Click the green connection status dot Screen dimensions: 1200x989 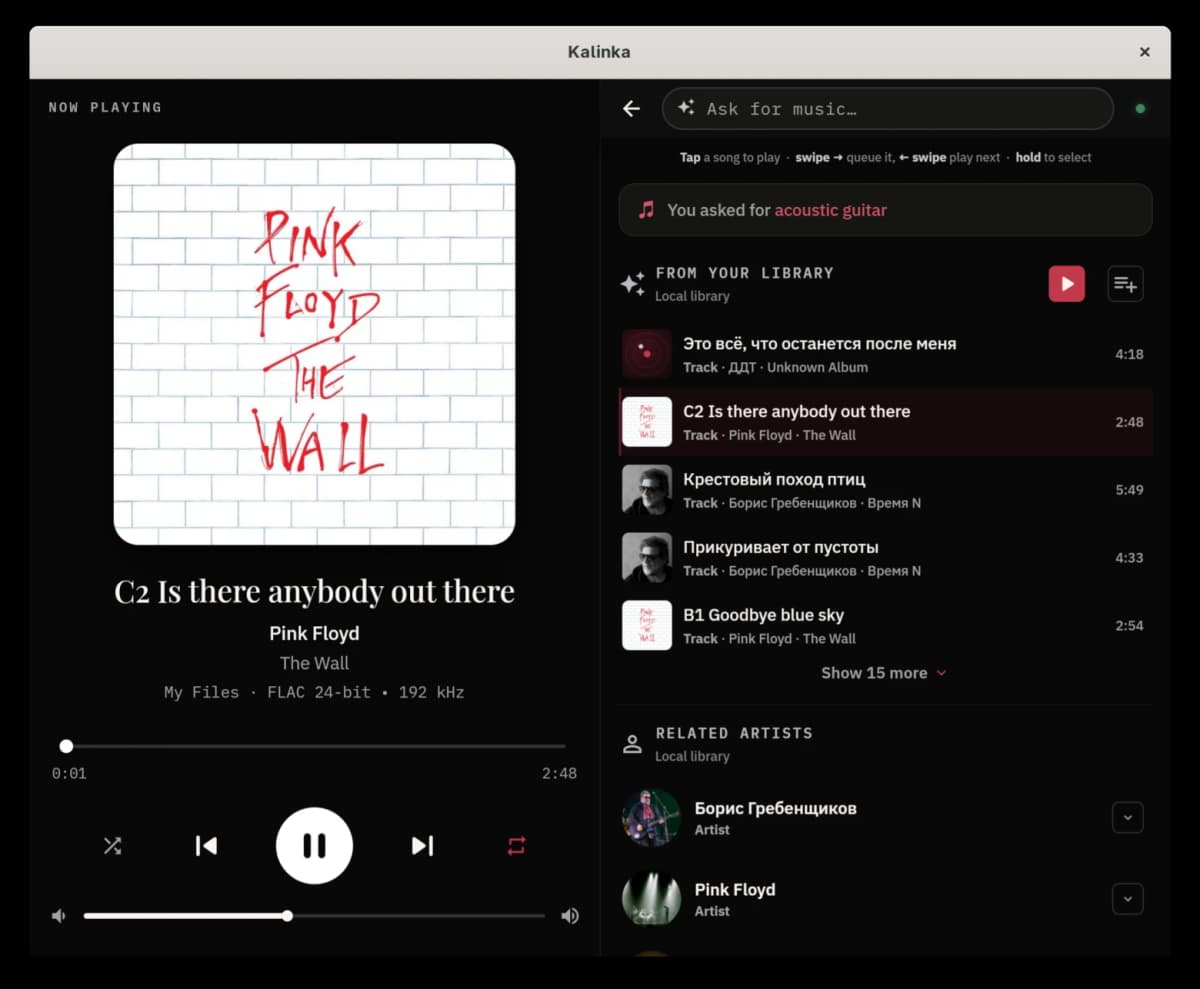(1140, 108)
